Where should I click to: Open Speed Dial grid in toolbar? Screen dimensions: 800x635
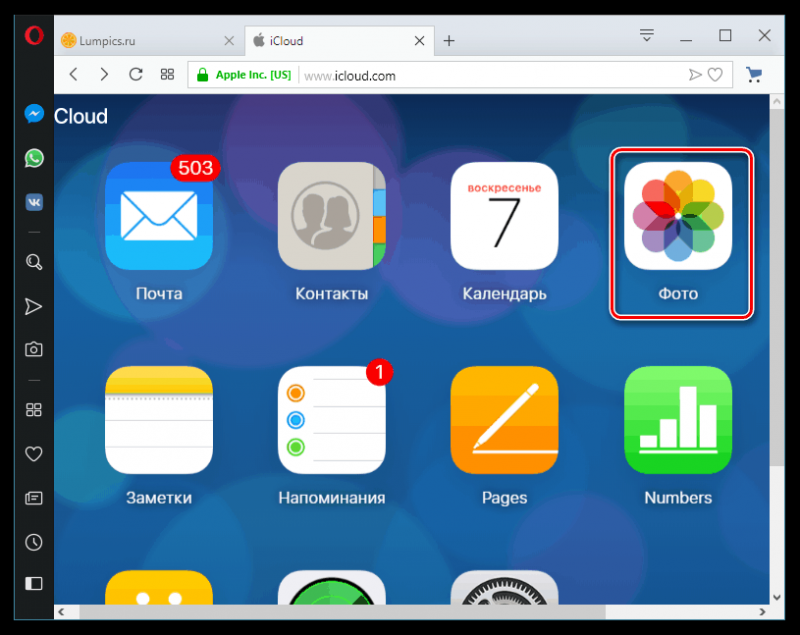tap(167, 74)
